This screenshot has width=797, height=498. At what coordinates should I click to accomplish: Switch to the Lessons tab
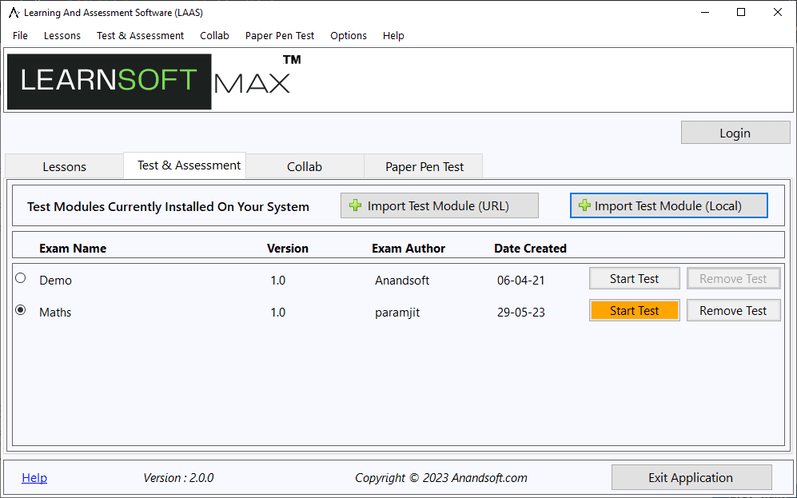pyautogui.click(x=64, y=167)
